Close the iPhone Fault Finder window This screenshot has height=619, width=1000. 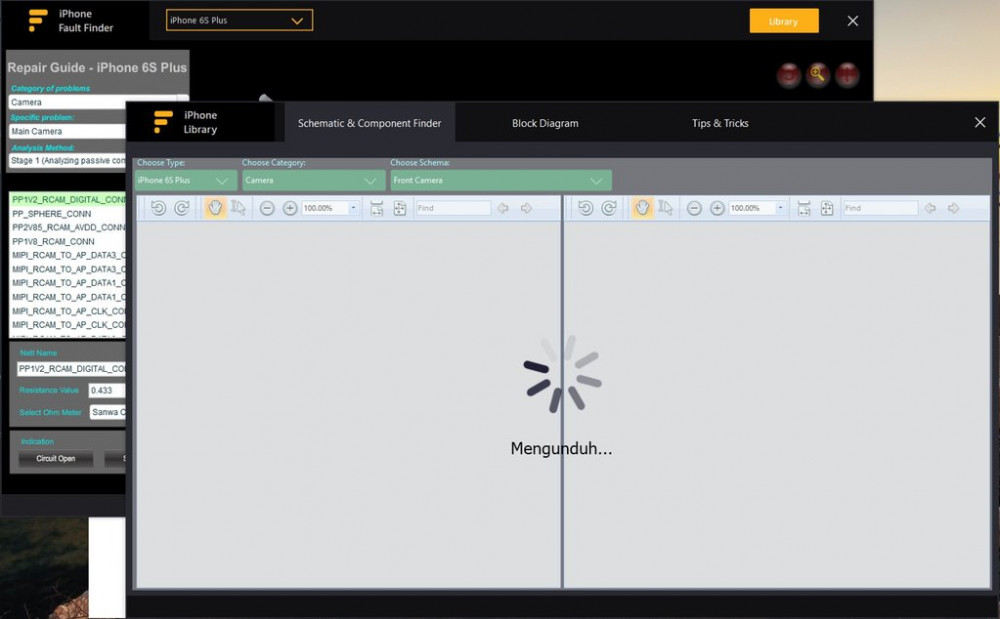(853, 21)
